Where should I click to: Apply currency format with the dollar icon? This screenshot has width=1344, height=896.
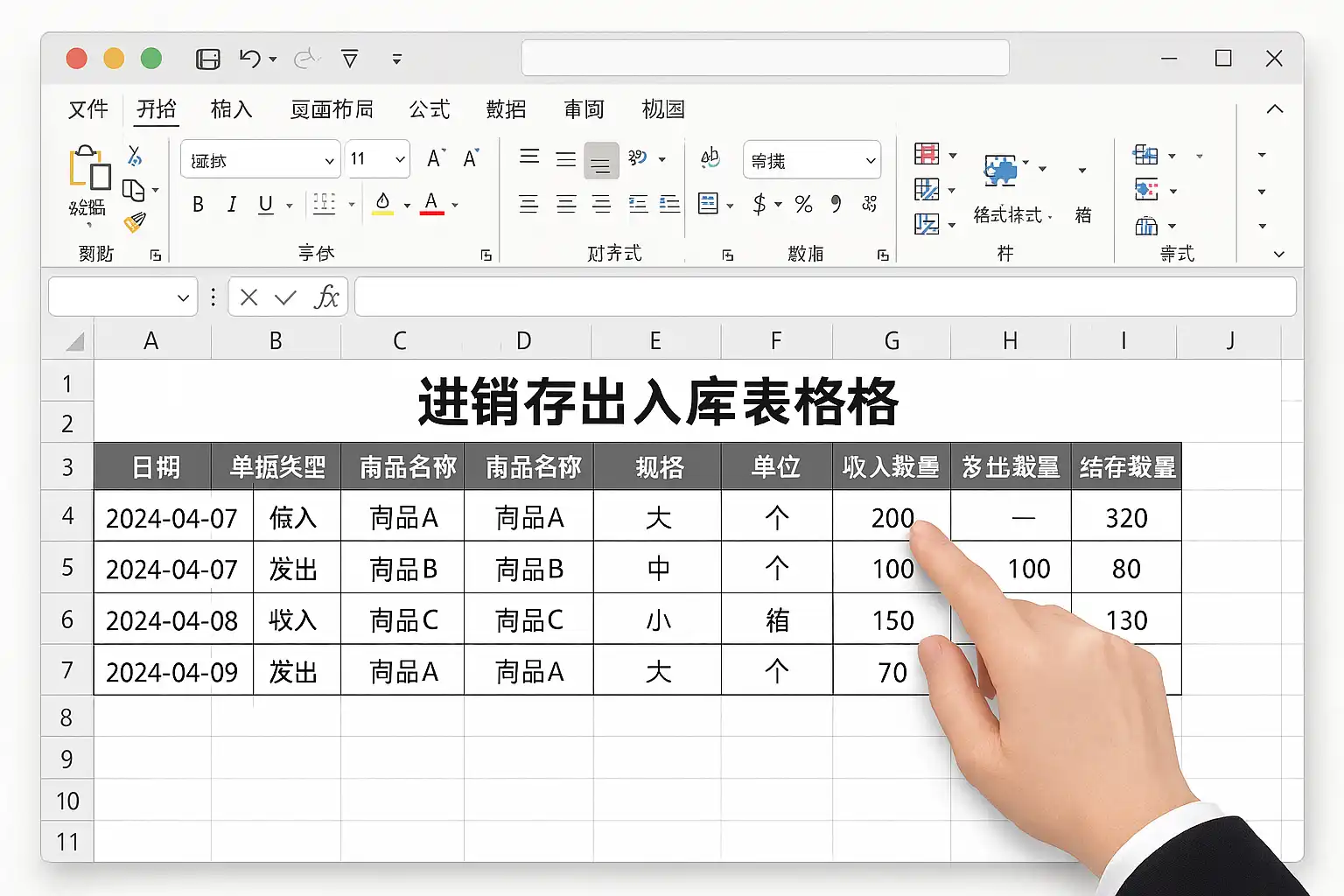(x=759, y=204)
